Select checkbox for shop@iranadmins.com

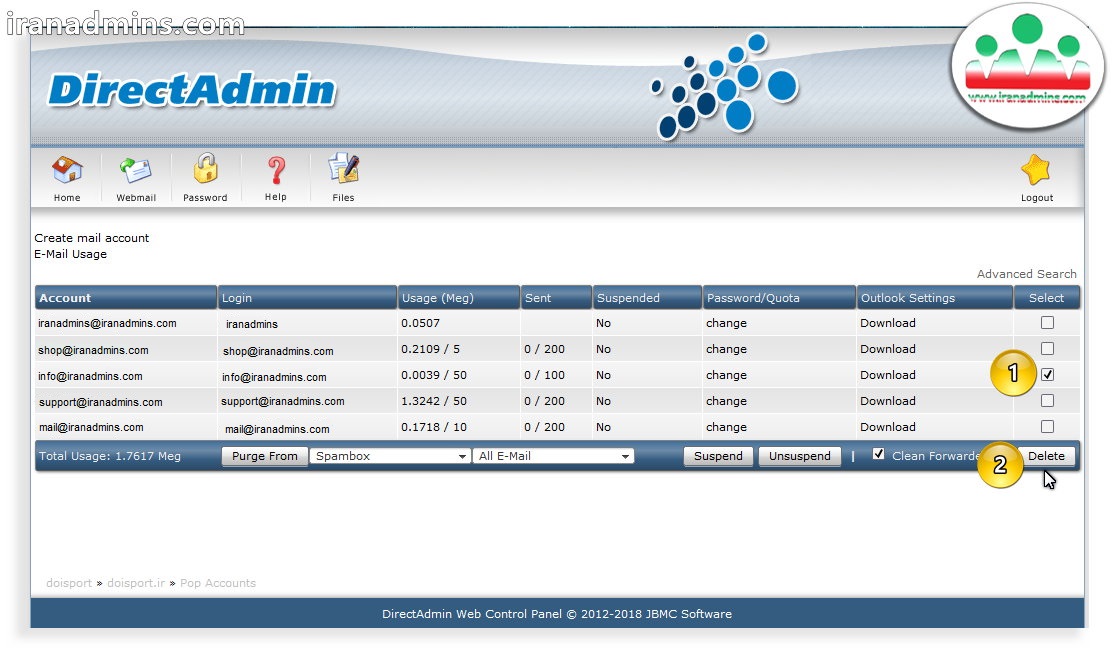point(1047,349)
